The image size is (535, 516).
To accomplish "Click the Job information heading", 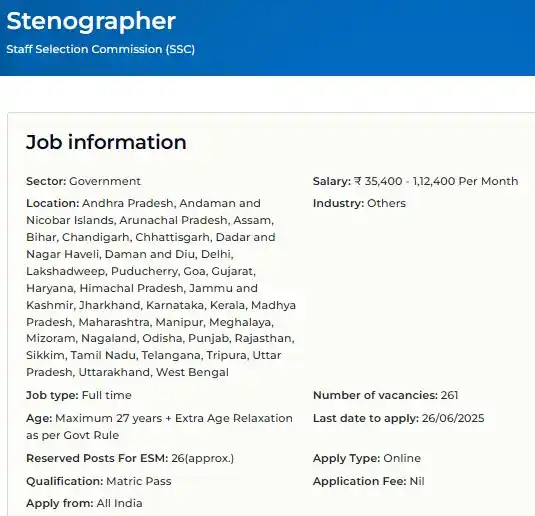I will (x=106, y=142).
